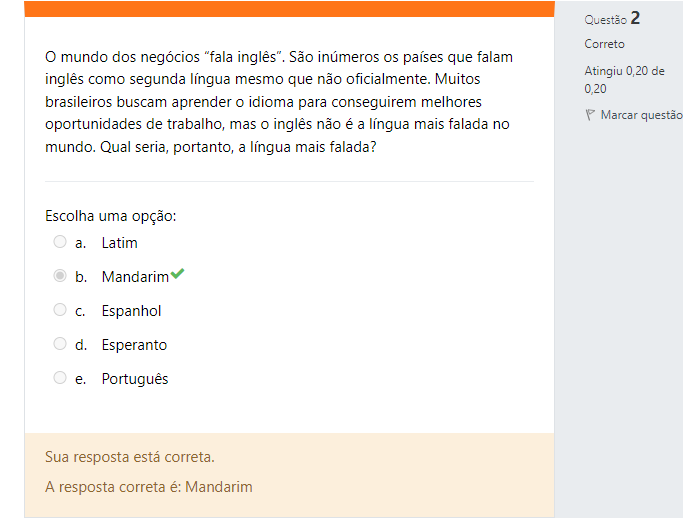This screenshot has height=520, width=683.
Task: Click the Esperanto answer label text
Action: click(x=134, y=345)
